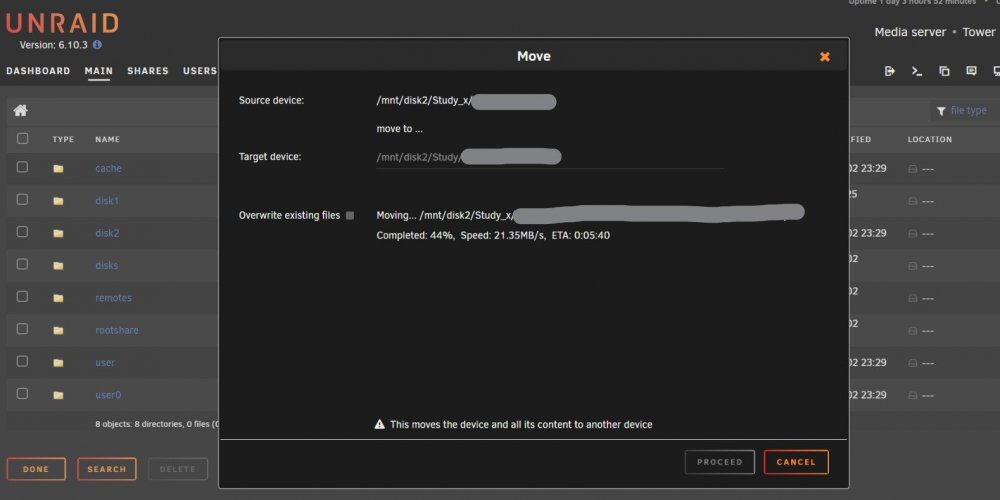
Task: Click the folder icon for disks
Action: click(x=58, y=265)
